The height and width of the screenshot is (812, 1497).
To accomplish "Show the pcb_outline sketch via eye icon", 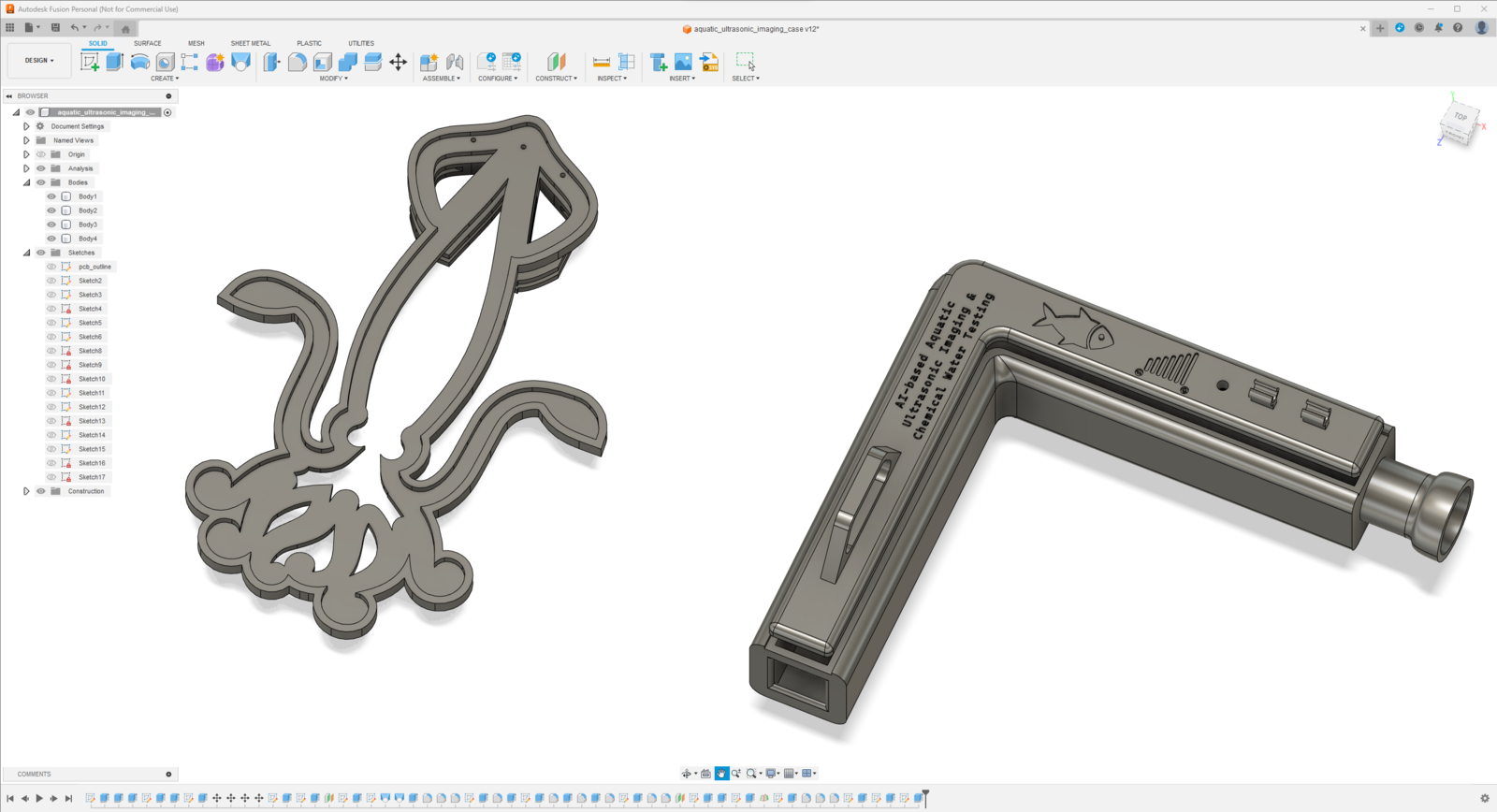I will [51, 267].
